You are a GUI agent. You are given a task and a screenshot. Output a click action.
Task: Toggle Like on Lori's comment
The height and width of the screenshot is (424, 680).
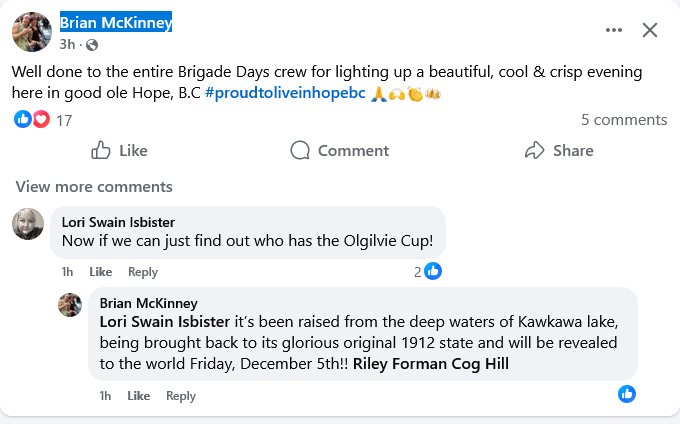click(100, 272)
